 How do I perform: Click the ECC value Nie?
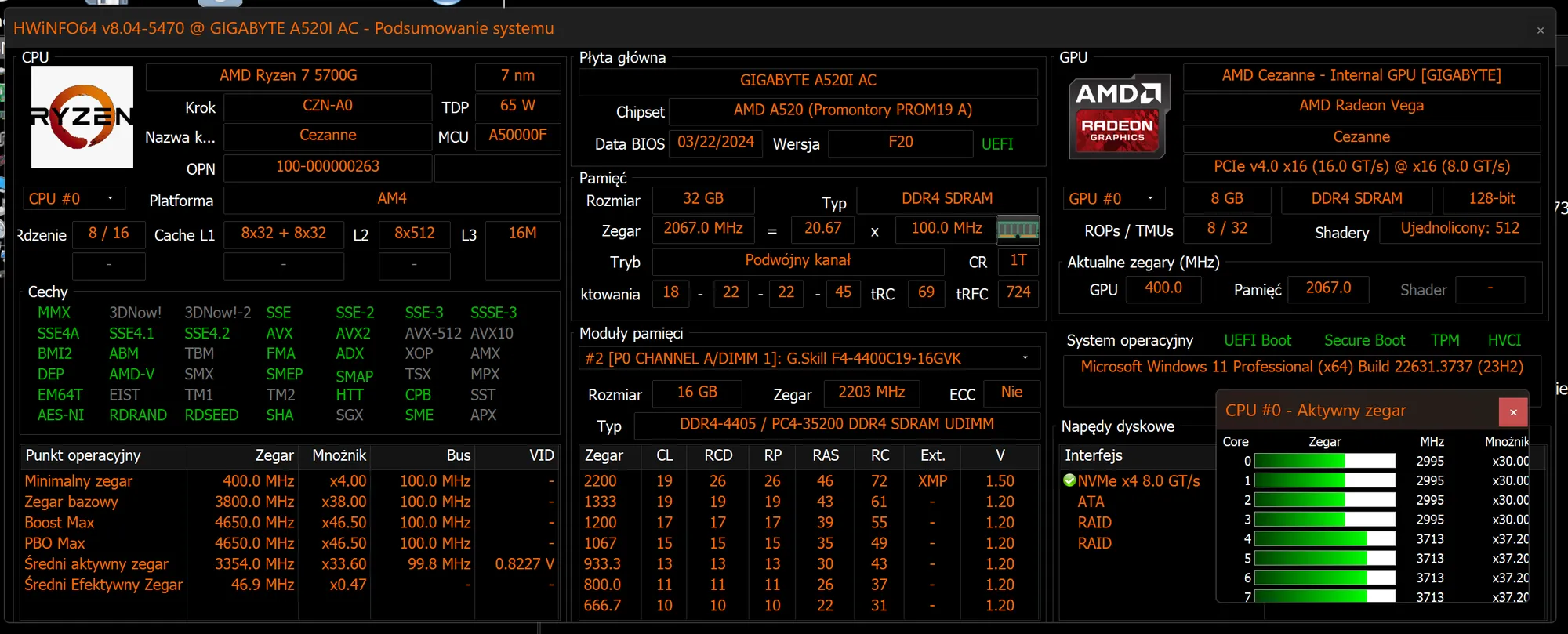pos(1011,393)
